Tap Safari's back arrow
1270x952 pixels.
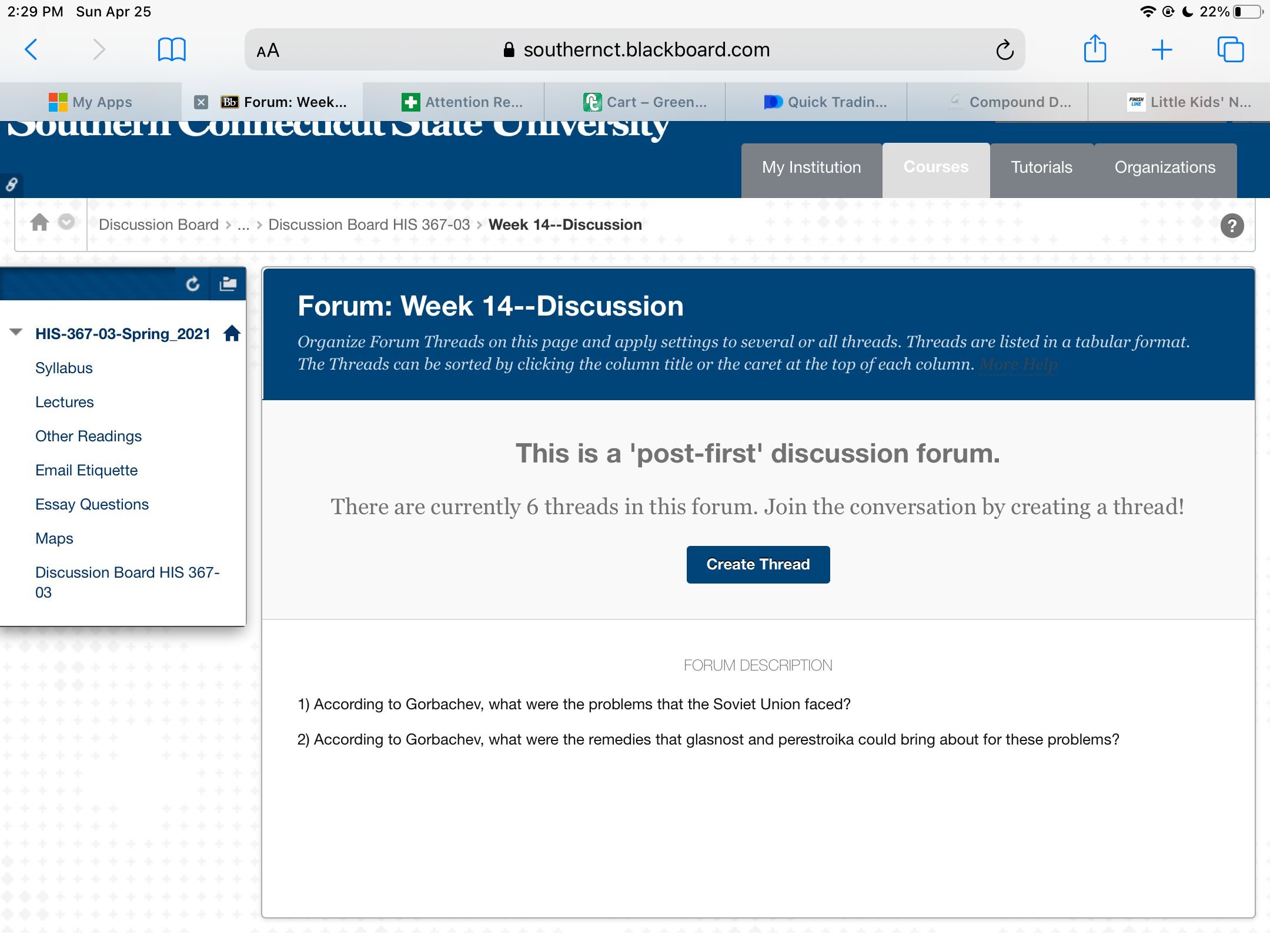32,50
